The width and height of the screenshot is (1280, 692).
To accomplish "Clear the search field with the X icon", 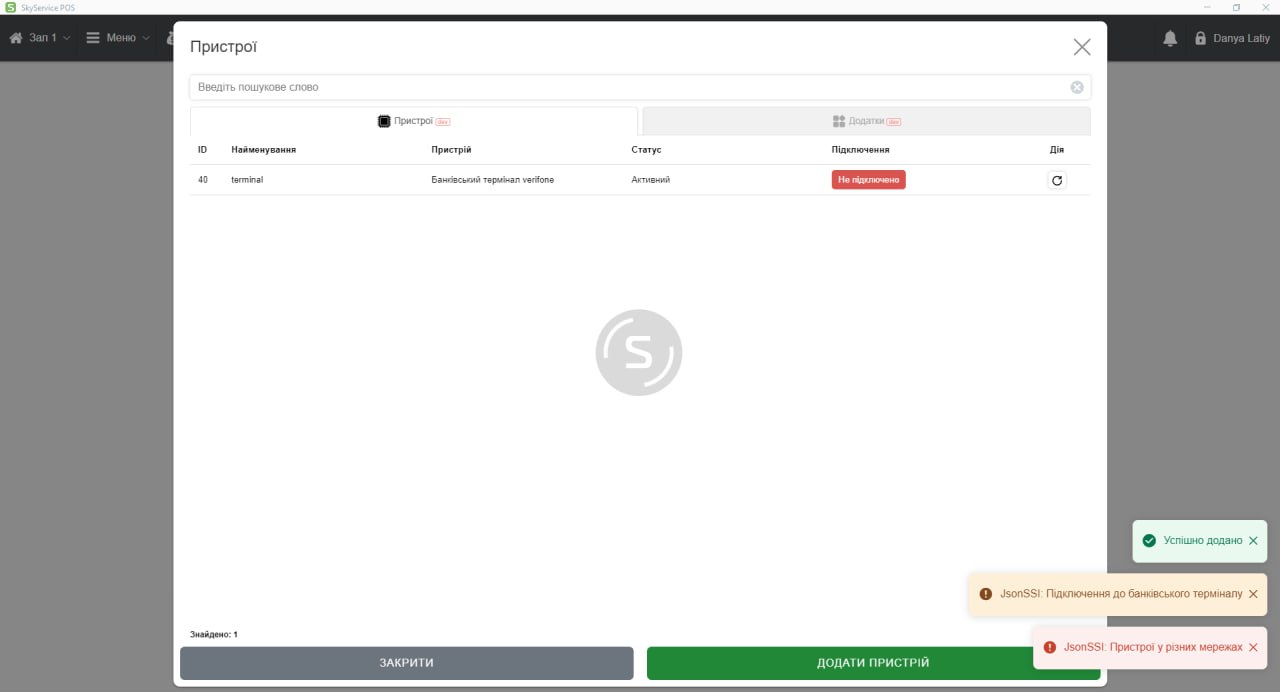I will click(x=1077, y=87).
